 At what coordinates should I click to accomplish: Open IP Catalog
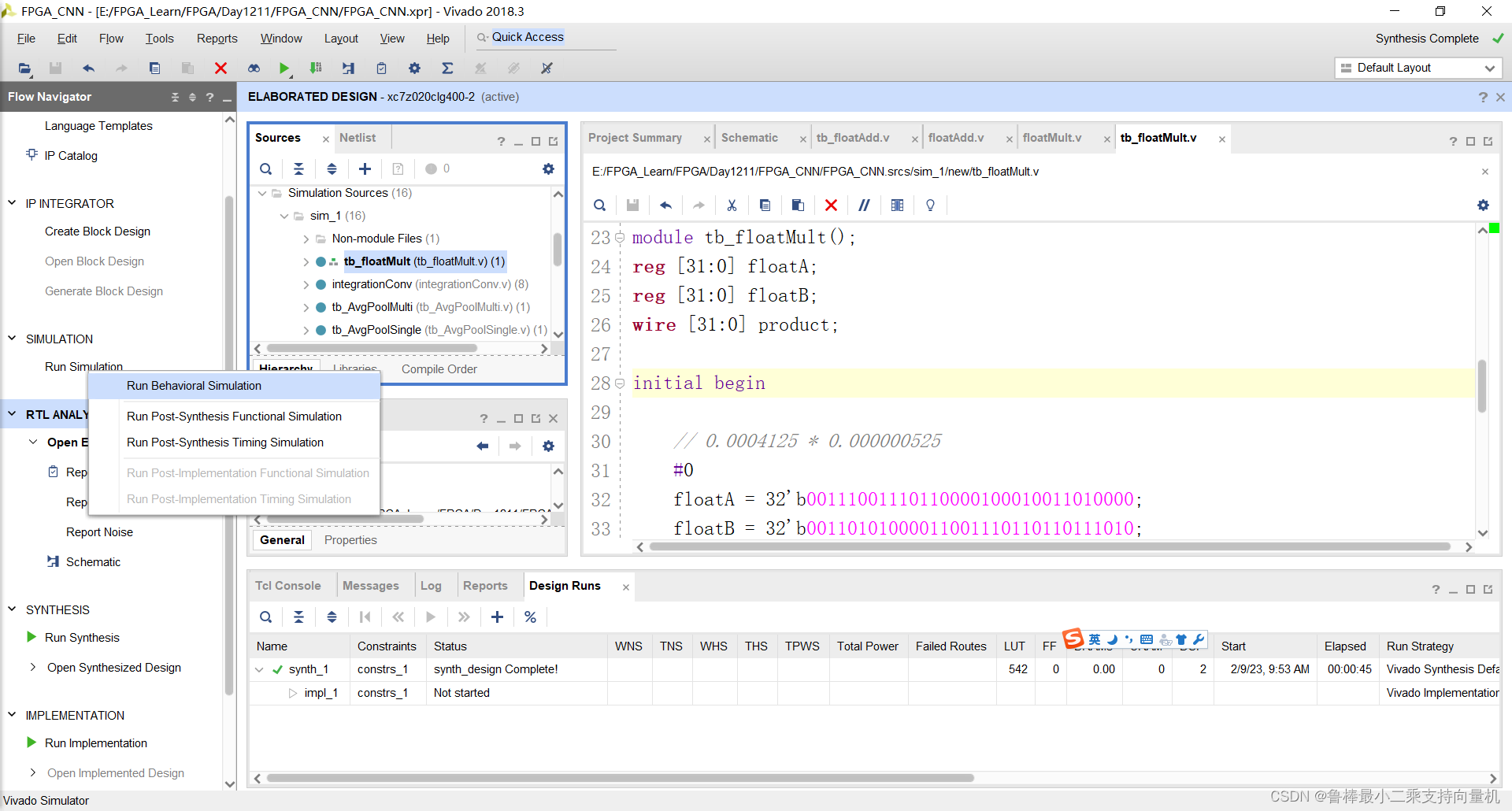71,156
